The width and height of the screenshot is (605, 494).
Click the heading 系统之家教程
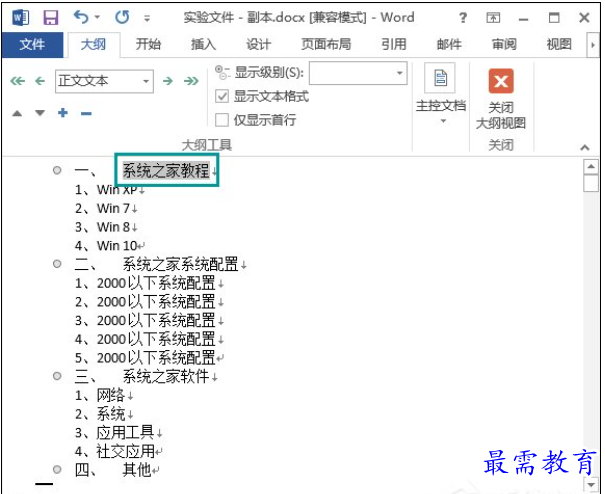point(166,171)
